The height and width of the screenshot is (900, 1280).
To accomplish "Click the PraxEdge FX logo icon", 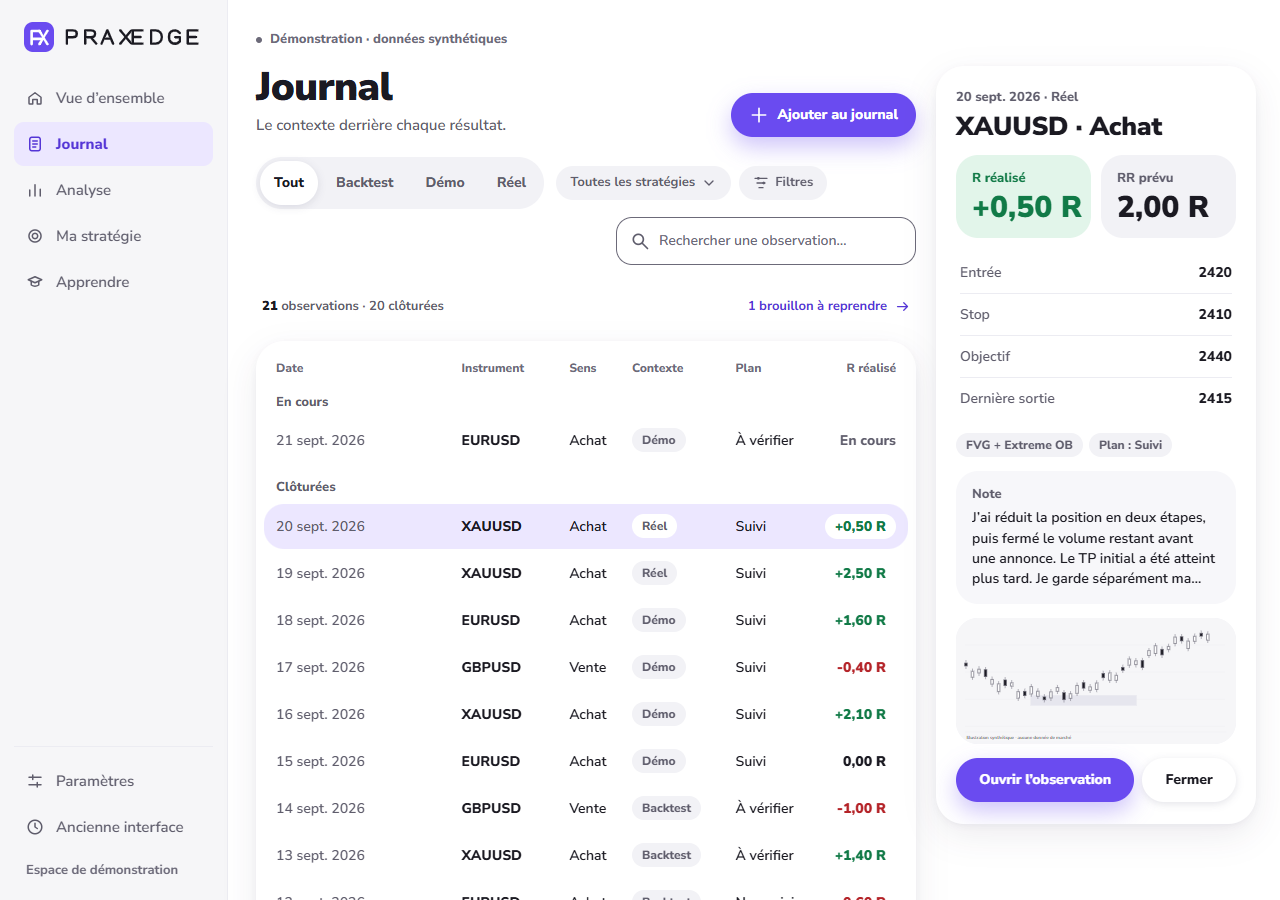I will click(x=39, y=37).
